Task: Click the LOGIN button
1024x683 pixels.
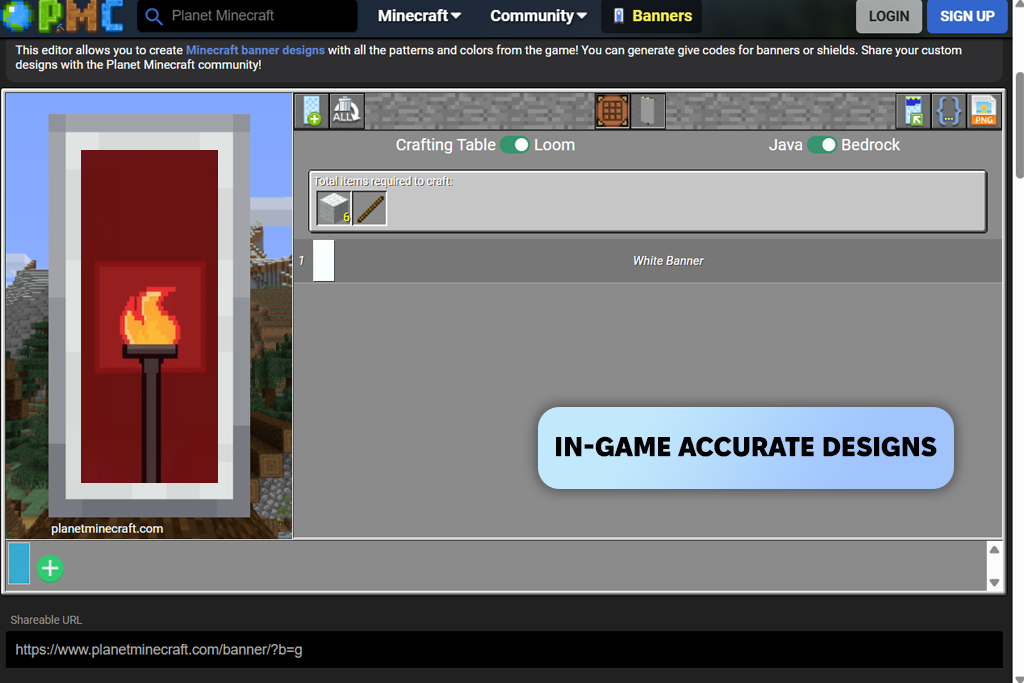Action: pos(889,16)
